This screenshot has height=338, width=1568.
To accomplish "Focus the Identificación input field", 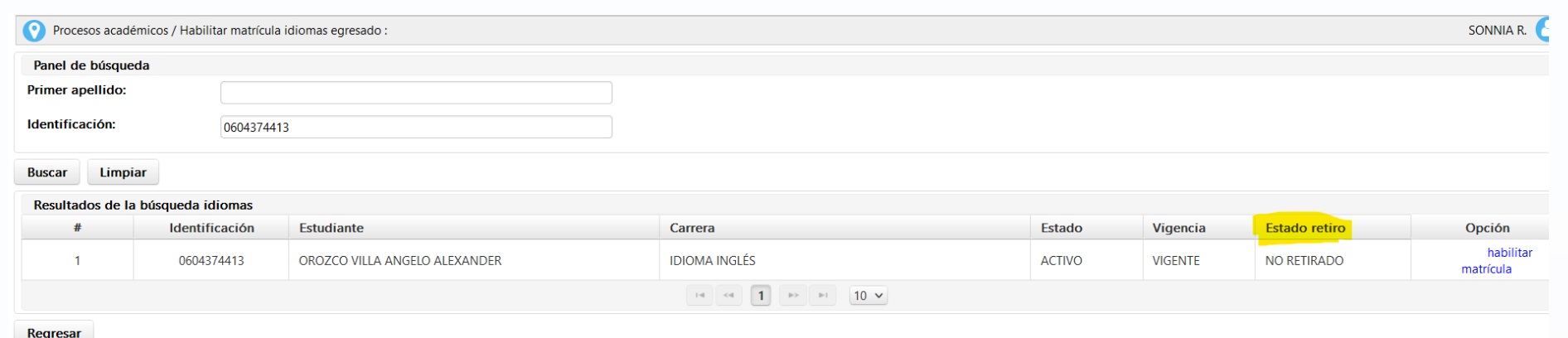I will click(x=416, y=127).
